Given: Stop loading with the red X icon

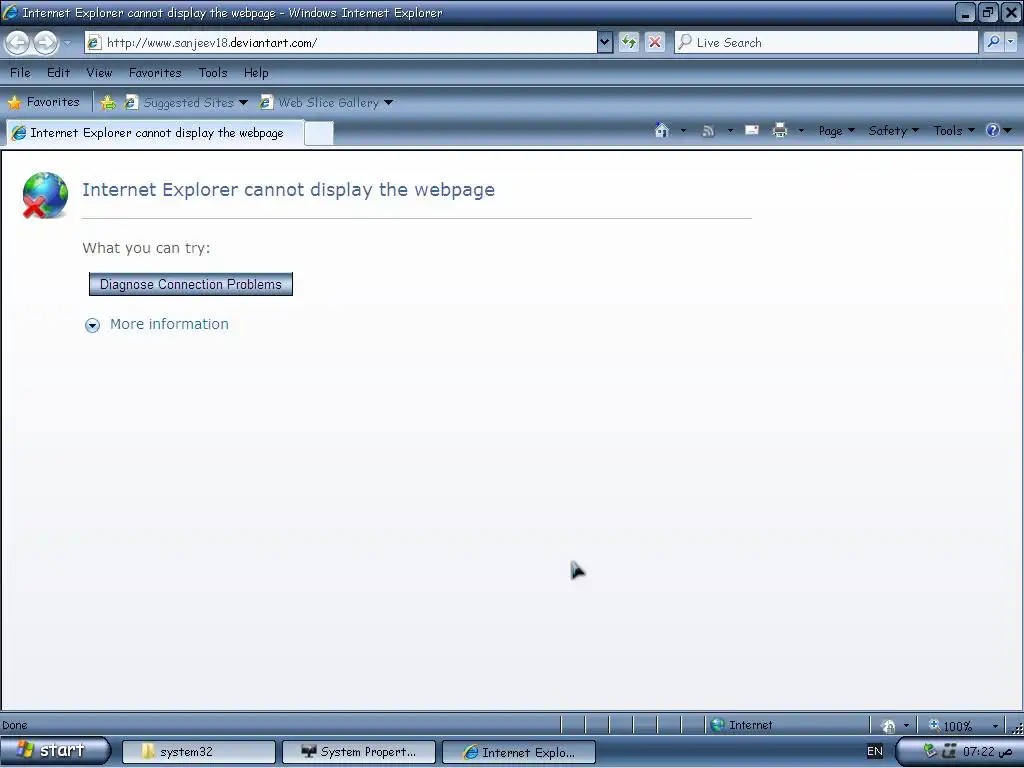Looking at the screenshot, I should tap(654, 43).
